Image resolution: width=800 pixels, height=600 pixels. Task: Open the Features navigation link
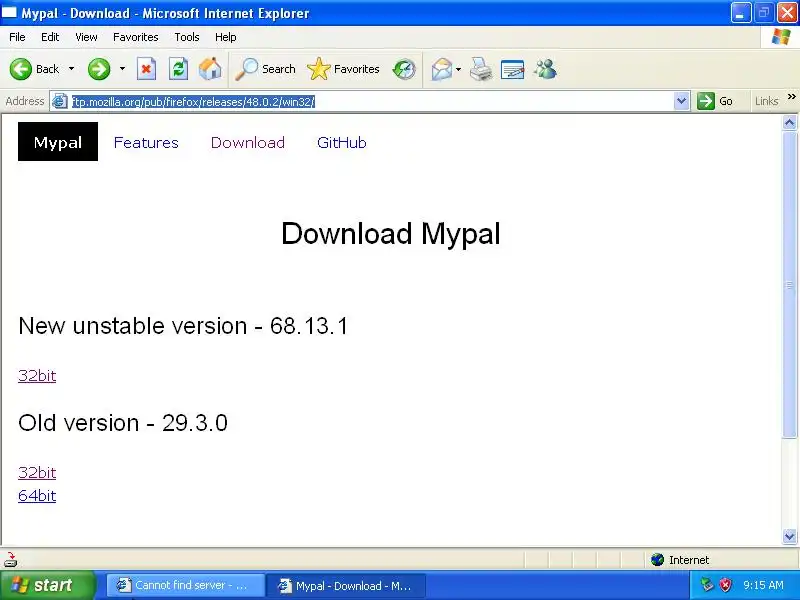[x=146, y=142]
